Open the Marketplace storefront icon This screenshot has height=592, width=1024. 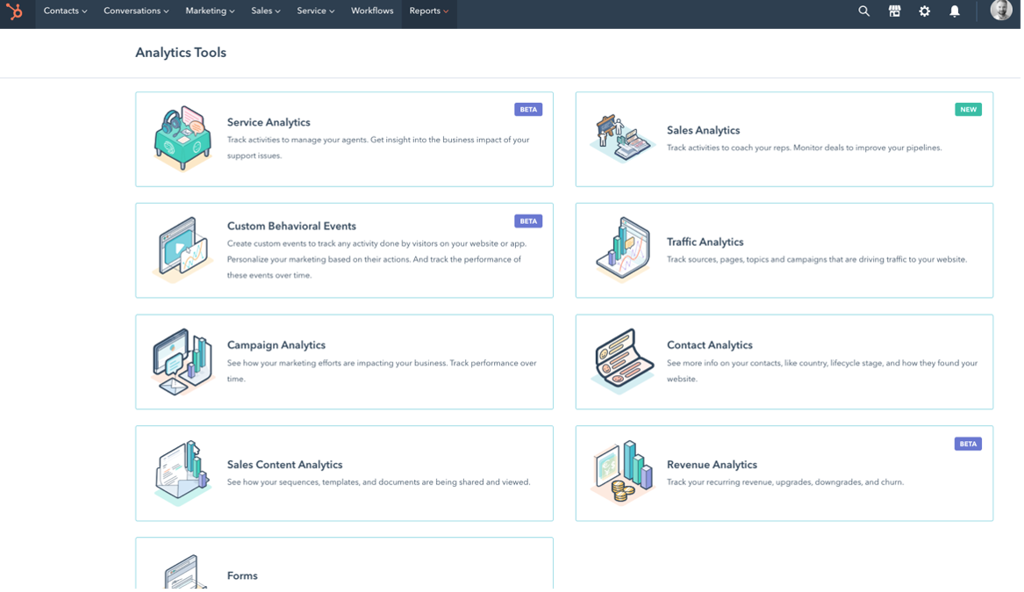pos(894,11)
